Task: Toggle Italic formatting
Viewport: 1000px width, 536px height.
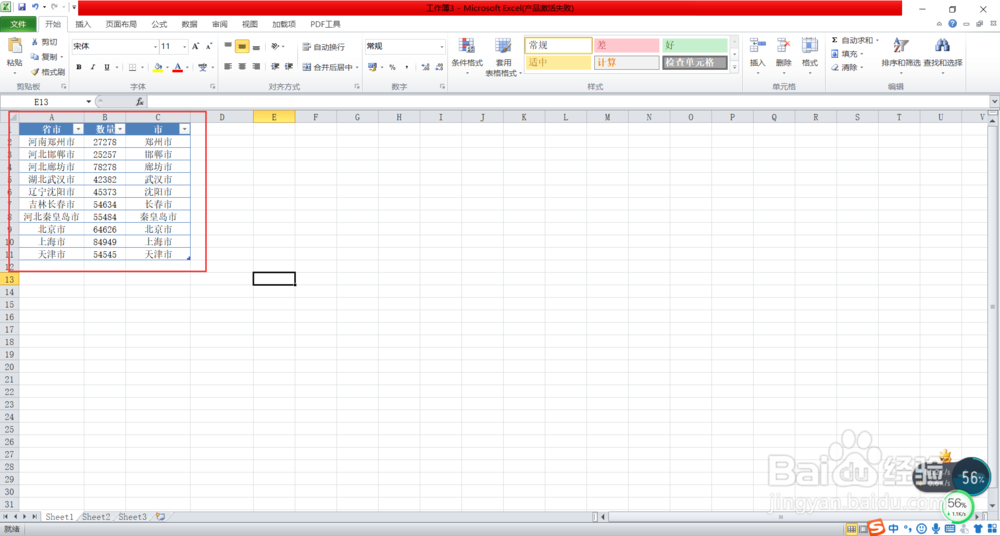Action: pyautogui.click(x=92, y=67)
